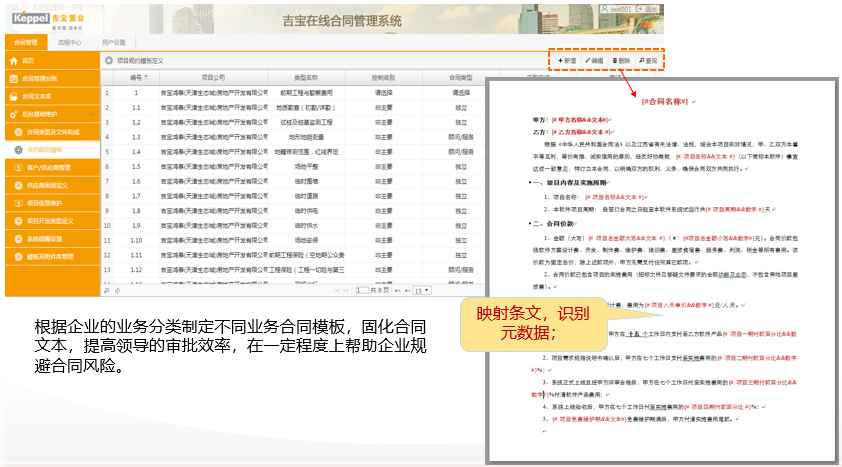
Task: Click the 删除 trash button
Action: click(621, 61)
